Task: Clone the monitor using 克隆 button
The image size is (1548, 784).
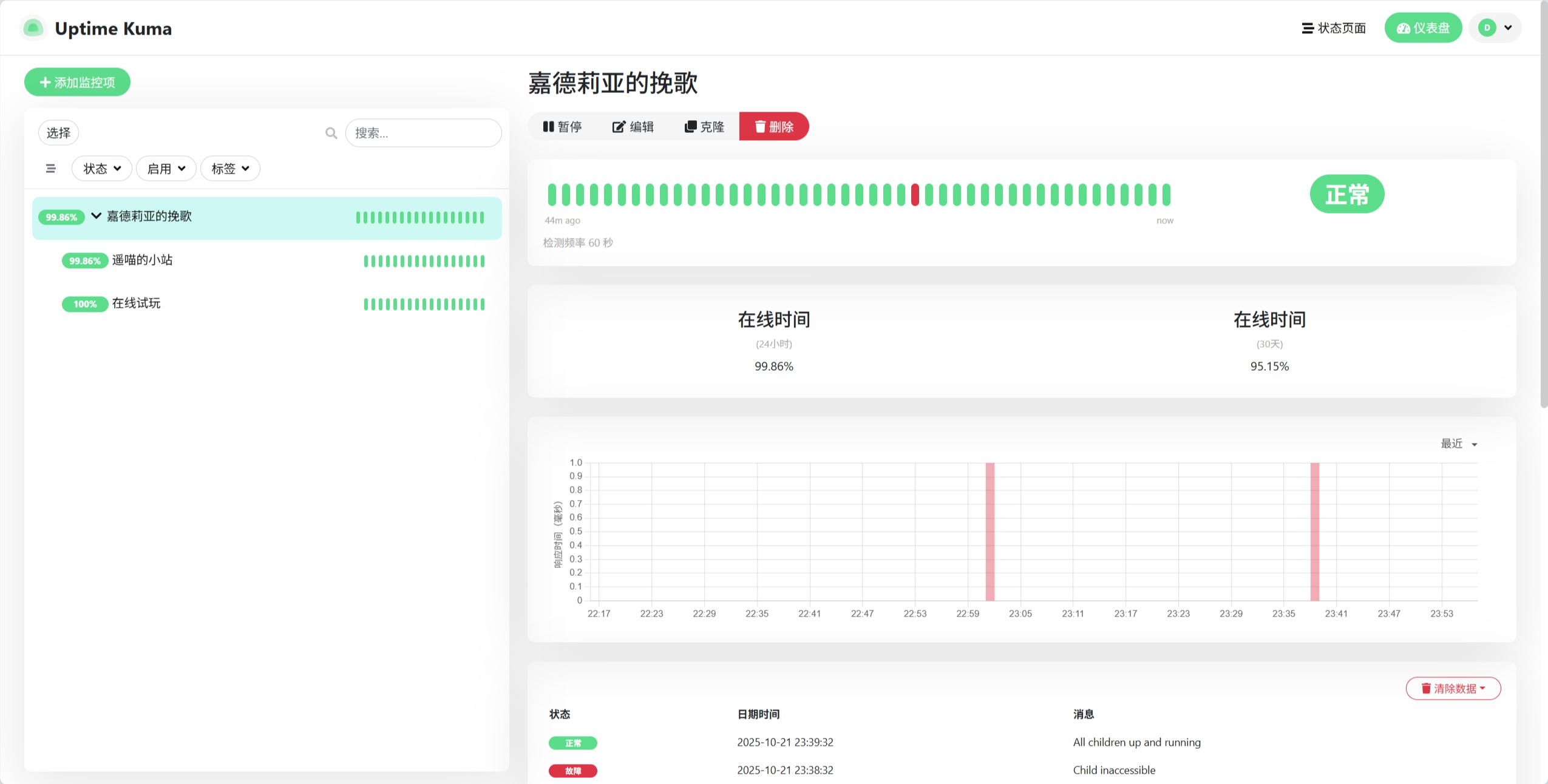Action: [x=704, y=126]
